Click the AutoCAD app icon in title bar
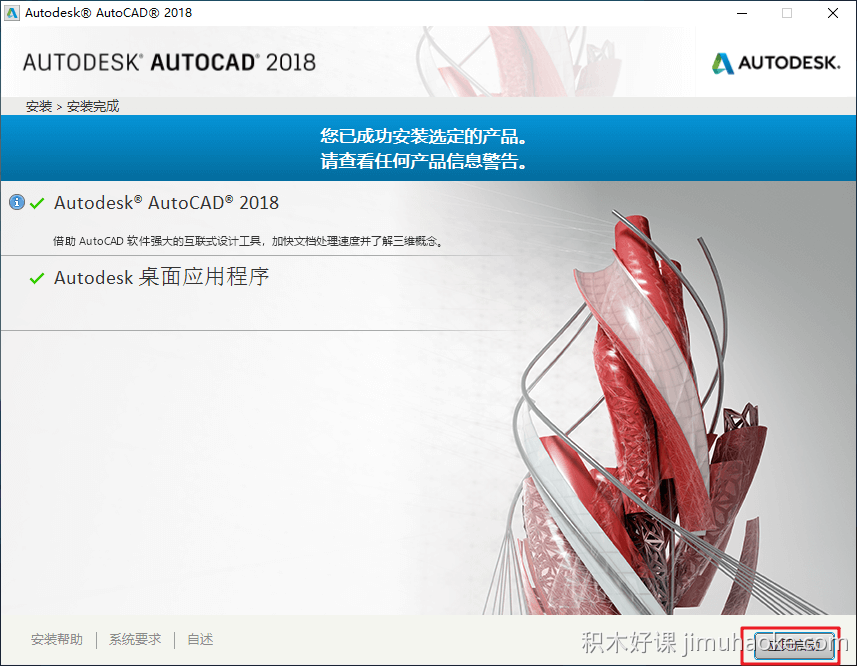Image resolution: width=857 pixels, height=666 pixels. pos(11,13)
